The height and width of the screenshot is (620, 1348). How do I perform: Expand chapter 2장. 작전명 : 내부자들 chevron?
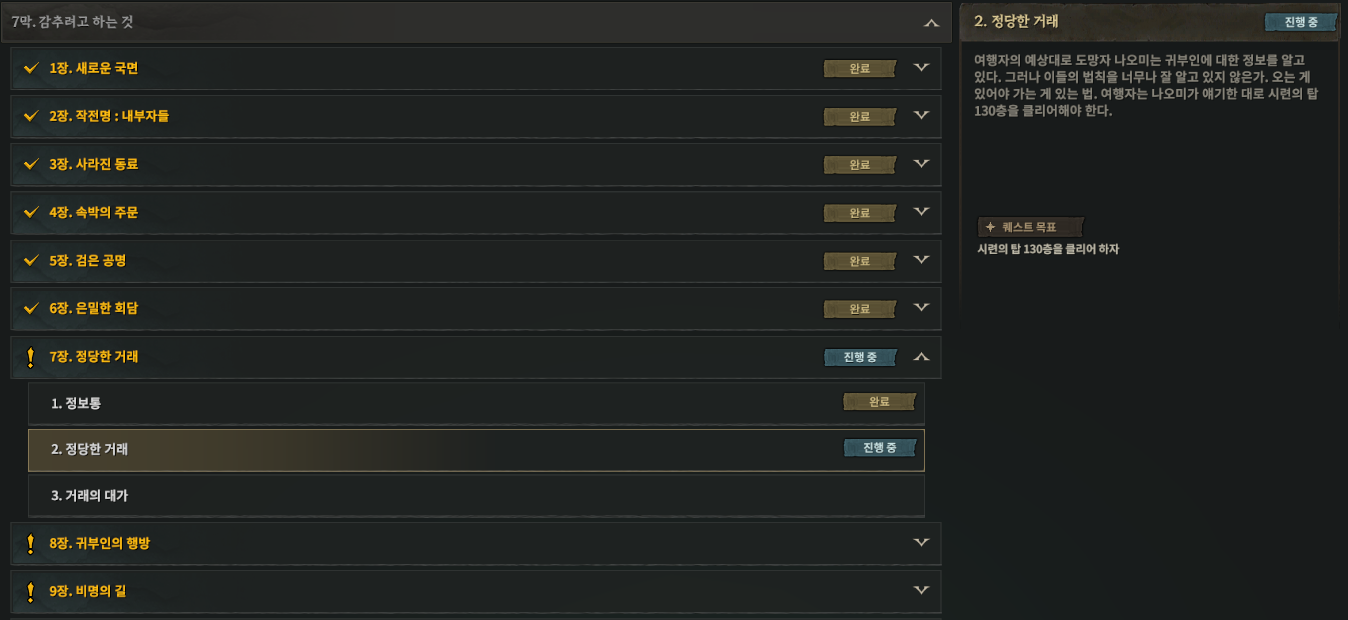(x=922, y=115)
